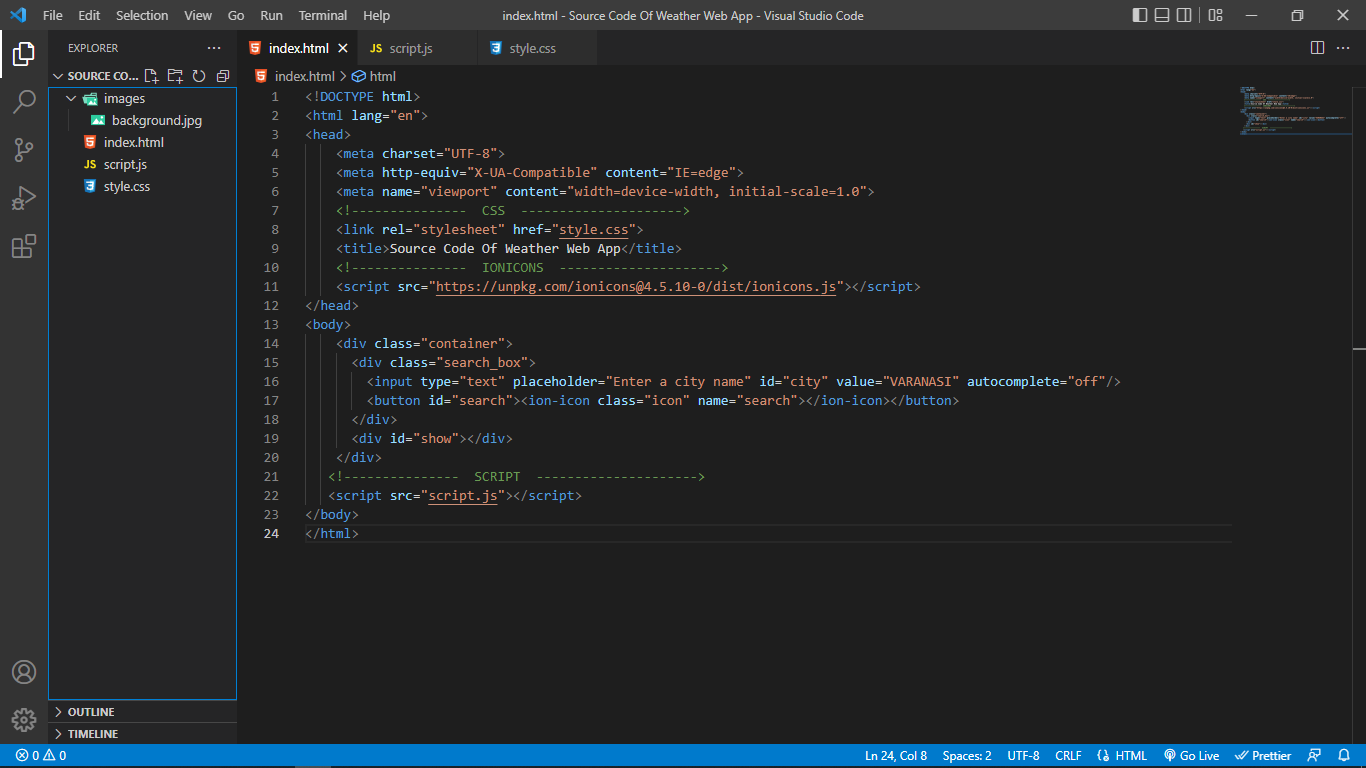The width and height of the screenshot is (1366, 768).
Task: Click the Manage gear icon
Action: pos(24,719)
